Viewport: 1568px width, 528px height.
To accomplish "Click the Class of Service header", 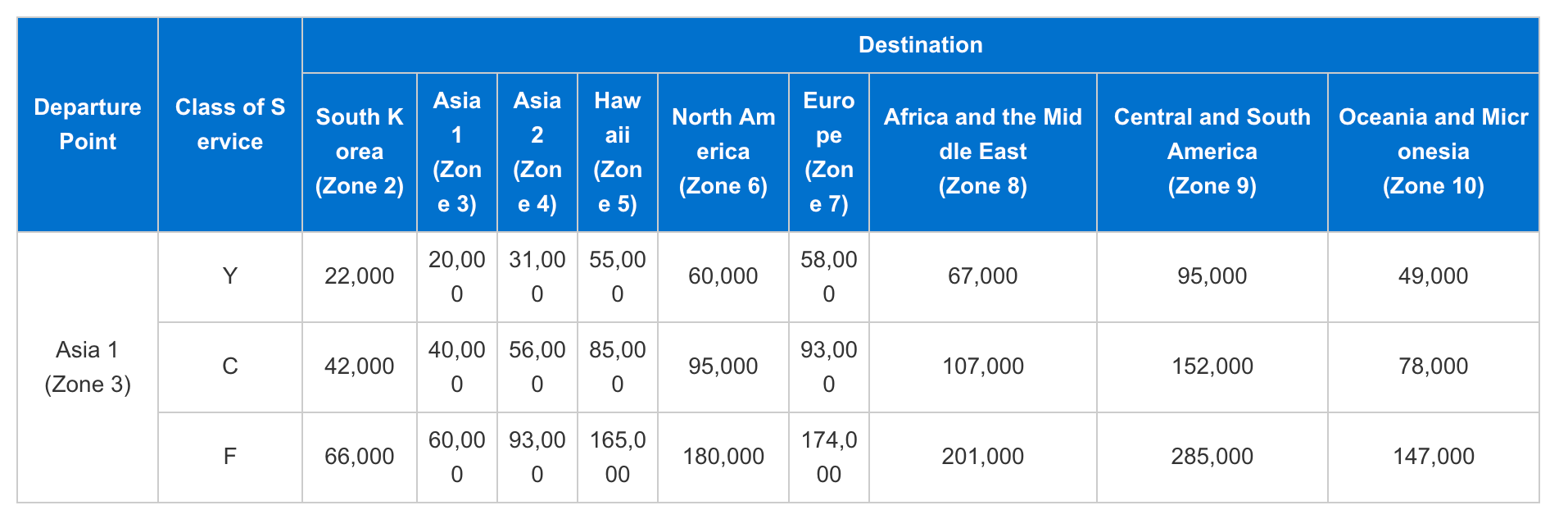I will click(230, 125).
